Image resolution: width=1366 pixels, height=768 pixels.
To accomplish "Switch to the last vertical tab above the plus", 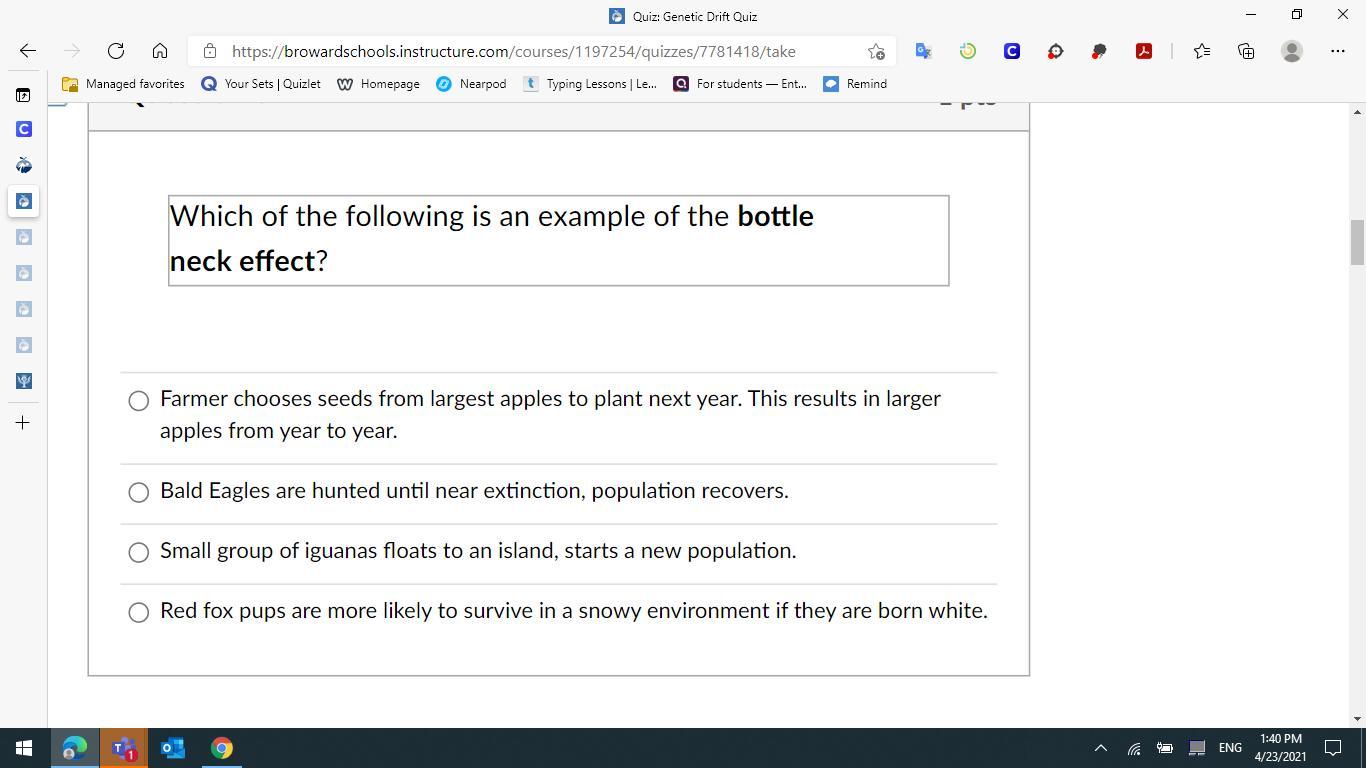I will (x=23, y=381).
